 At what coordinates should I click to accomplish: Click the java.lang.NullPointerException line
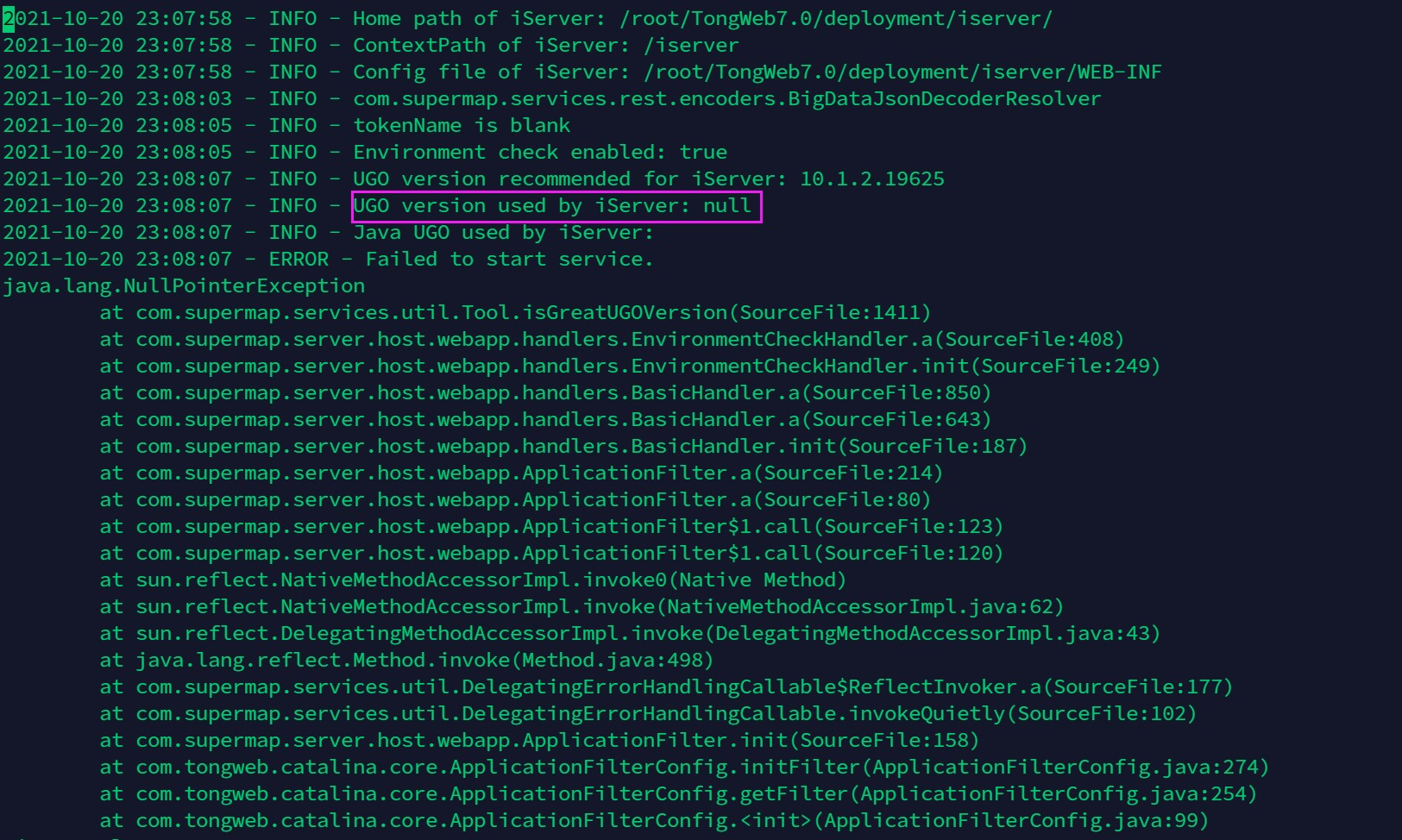[184, 285]
